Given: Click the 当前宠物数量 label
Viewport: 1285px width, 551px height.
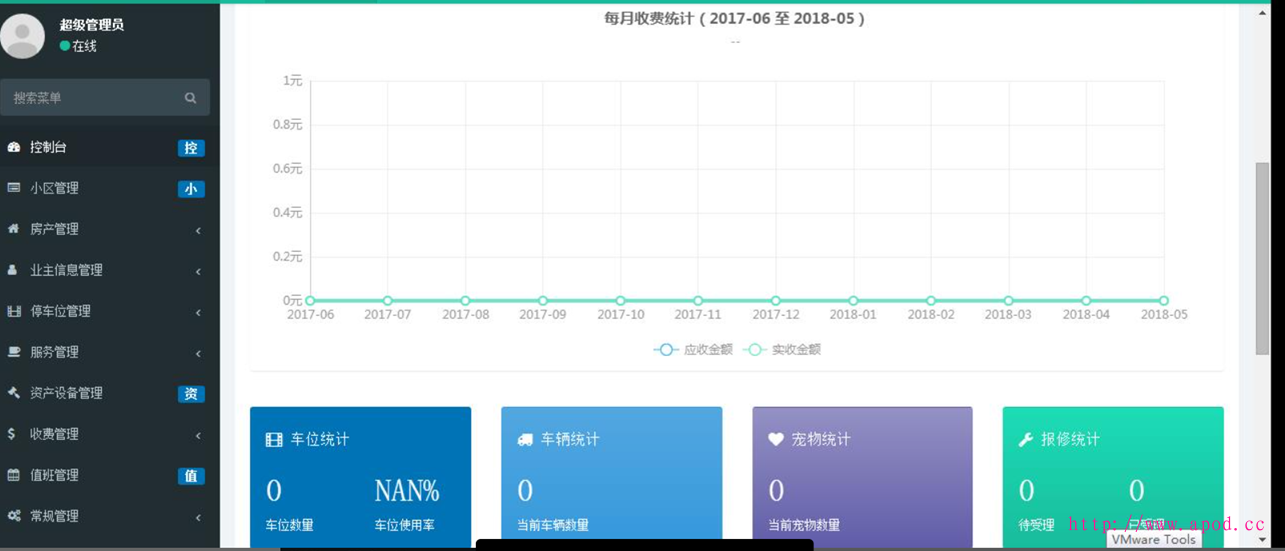Looking at the screenshot, I should [804, 525].
